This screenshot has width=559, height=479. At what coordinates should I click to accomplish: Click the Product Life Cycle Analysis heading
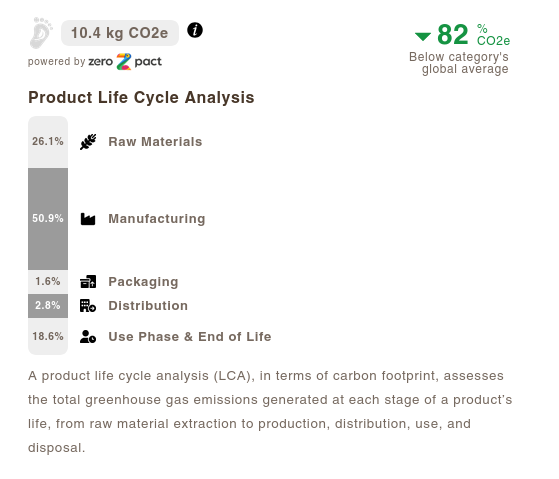[x=141, y=97]
